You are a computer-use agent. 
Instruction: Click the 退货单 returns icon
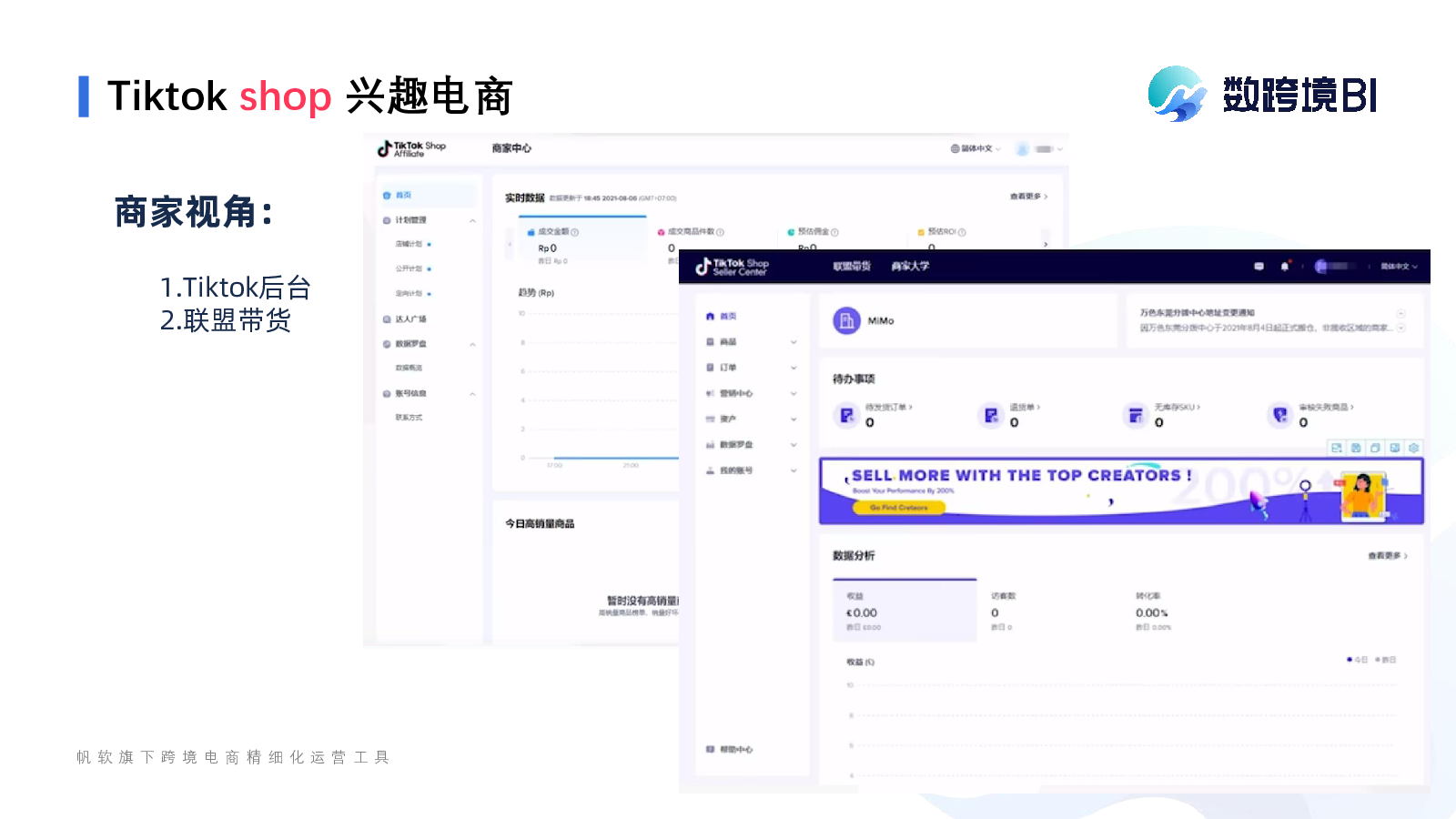(x=991, y=416)
